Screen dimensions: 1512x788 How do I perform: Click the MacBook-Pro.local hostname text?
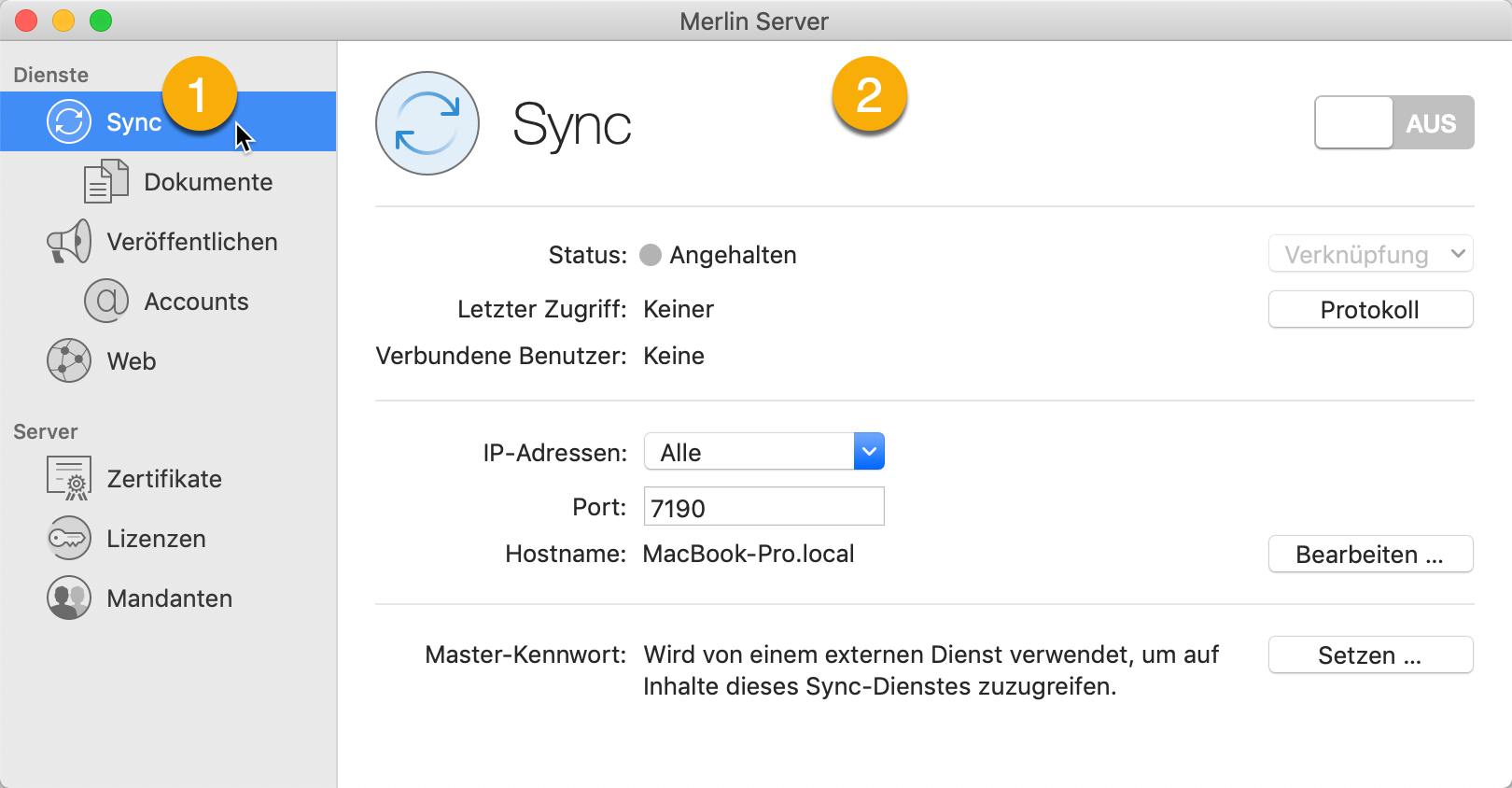(x=749, y=554)
